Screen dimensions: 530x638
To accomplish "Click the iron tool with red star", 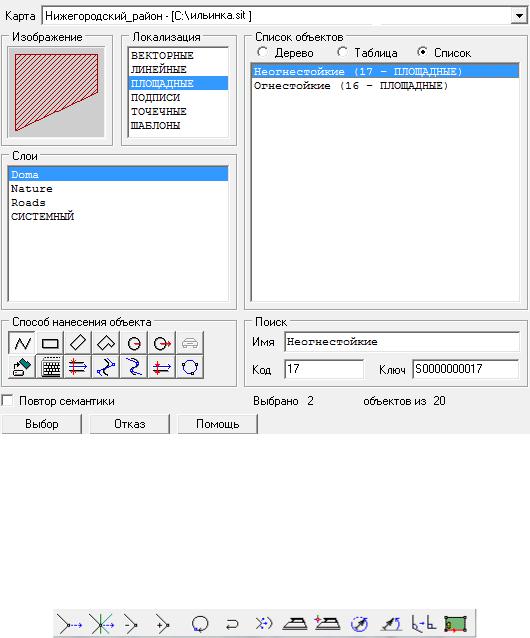I will pos(327,623).
